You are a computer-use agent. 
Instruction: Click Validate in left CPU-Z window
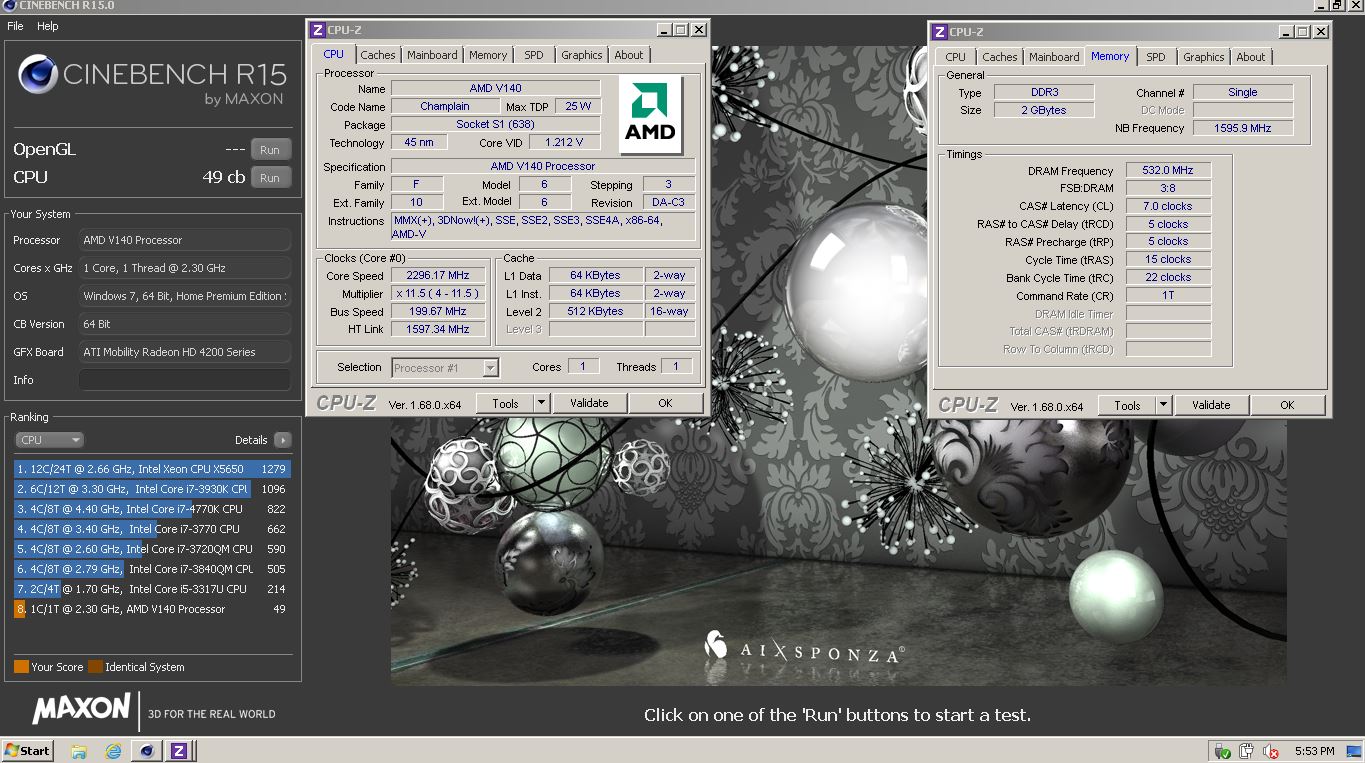pyautogui.click(x=589, y=403)
